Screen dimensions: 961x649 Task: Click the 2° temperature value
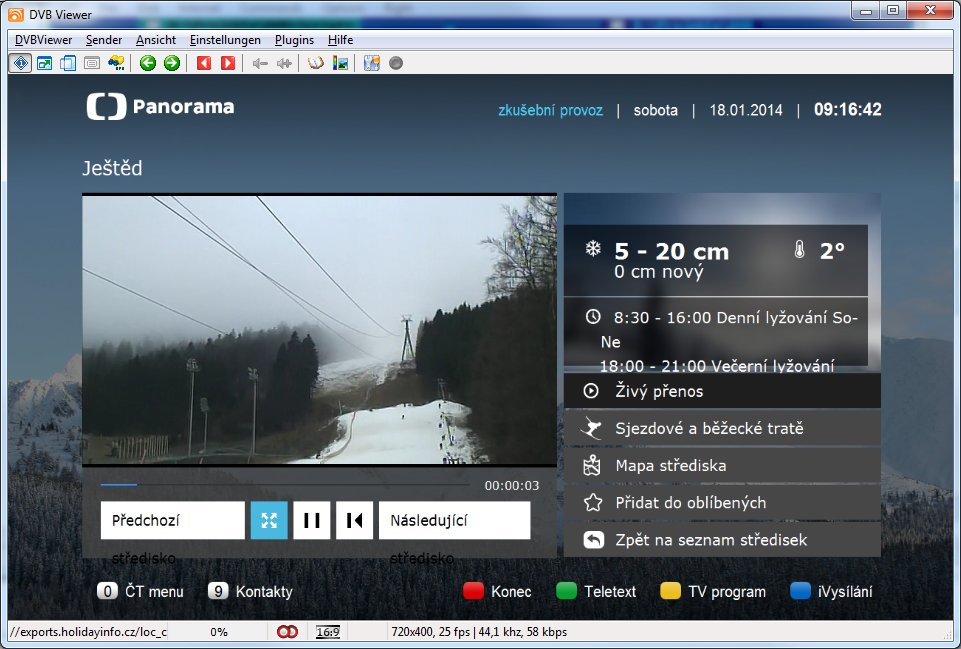click(x=832, y=251)
